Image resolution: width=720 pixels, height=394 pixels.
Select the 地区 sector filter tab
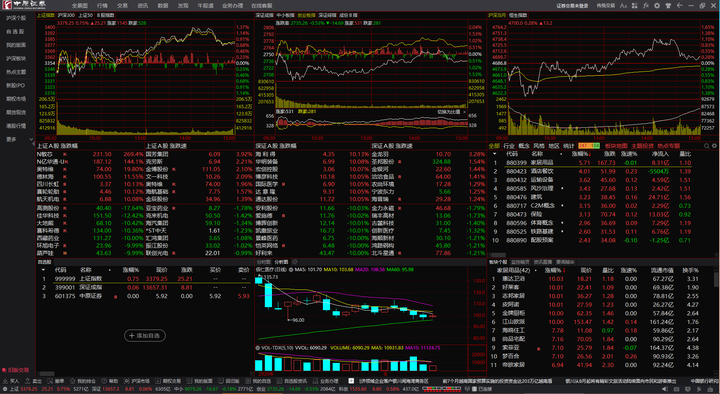(x=554, y=146)
